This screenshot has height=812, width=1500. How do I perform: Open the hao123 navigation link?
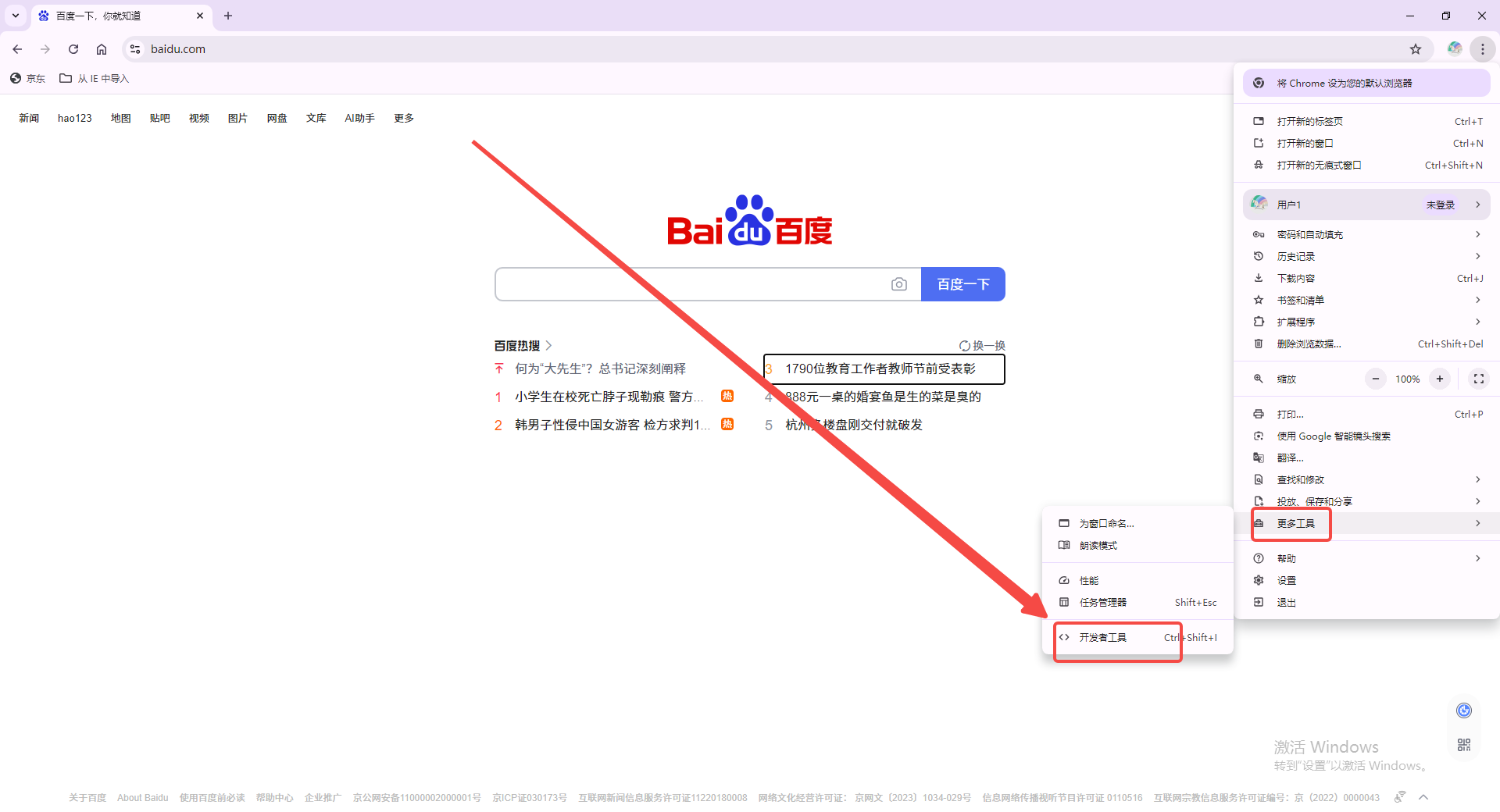tap(75, 118)
